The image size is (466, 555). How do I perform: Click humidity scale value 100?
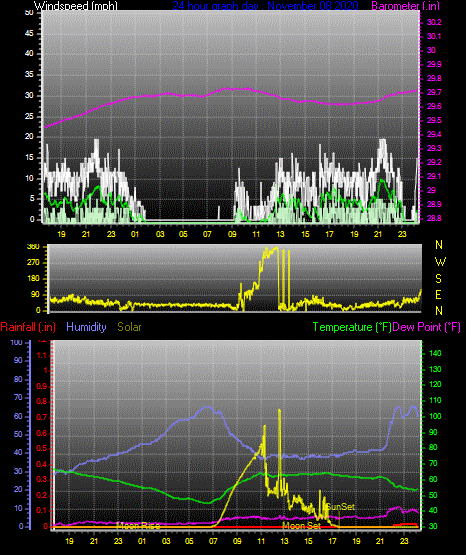pos(17,343)
